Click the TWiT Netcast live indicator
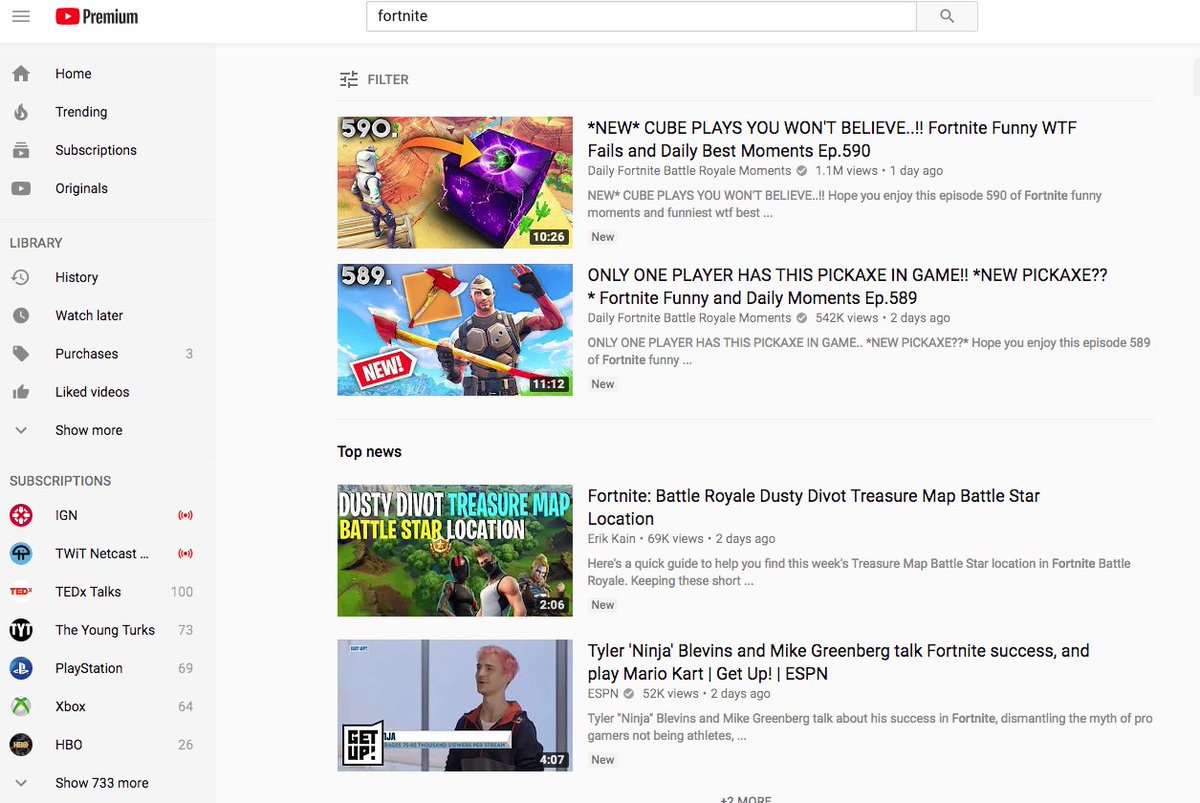This screenshot has height=803, width=1200. 185,553
